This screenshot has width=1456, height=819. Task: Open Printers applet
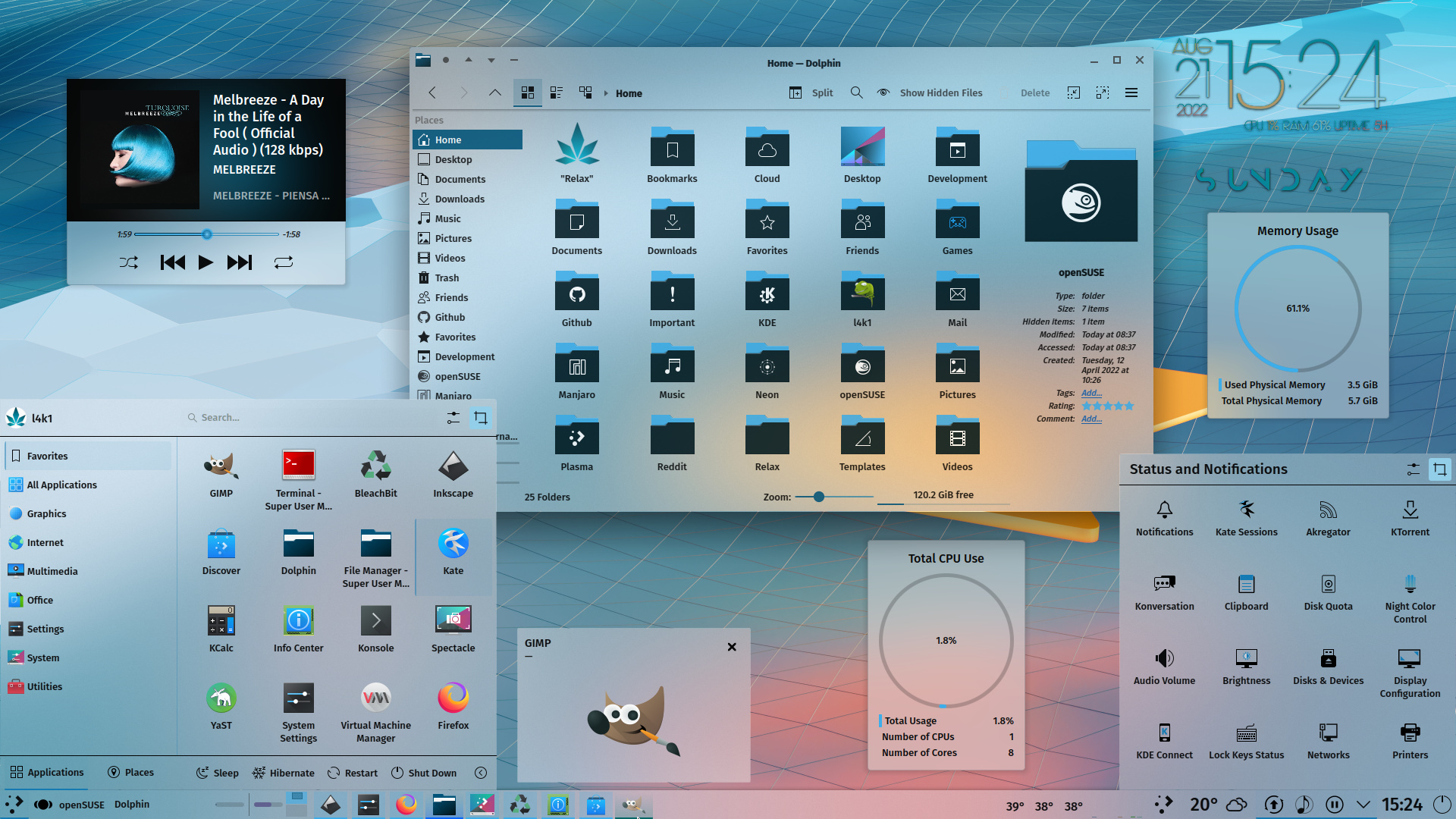tap(1410, 741)
